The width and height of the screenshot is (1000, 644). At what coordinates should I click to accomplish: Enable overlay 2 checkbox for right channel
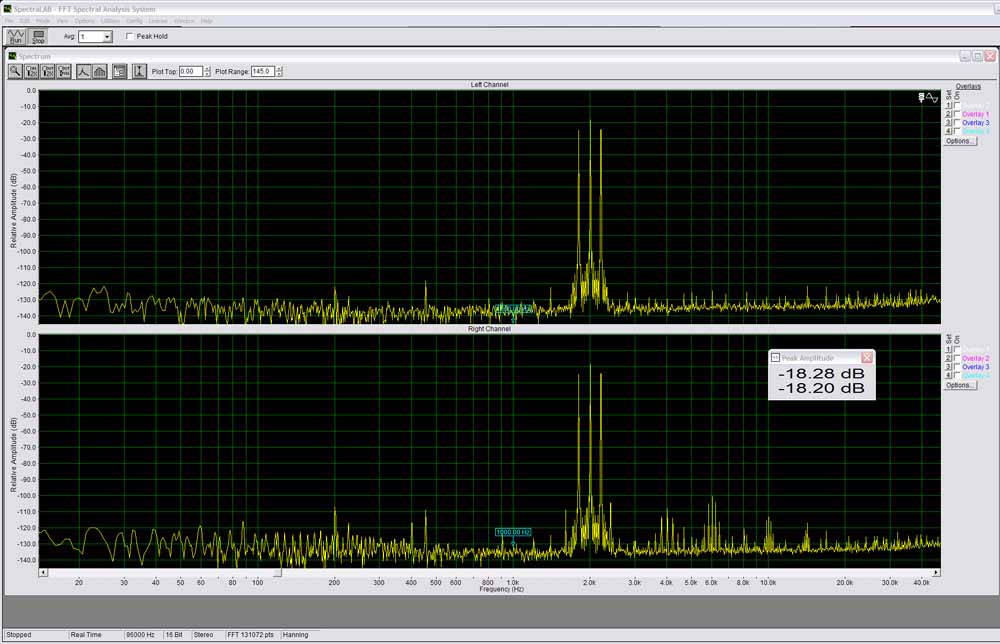tap(957, 358)
